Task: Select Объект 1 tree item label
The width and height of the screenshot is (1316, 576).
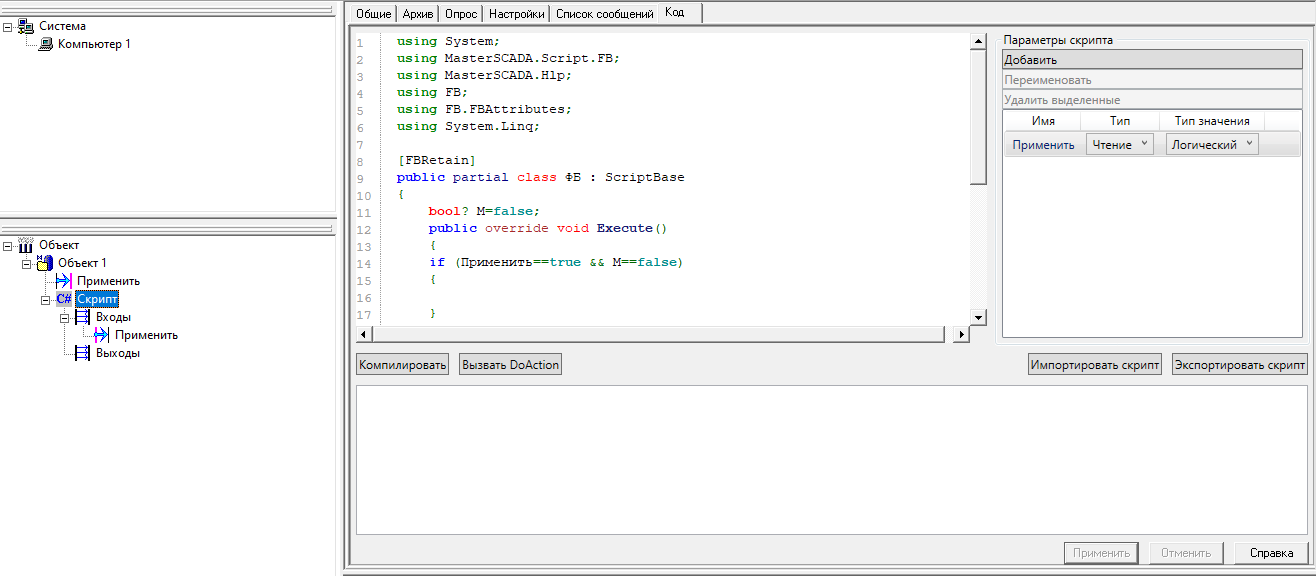Action: tap(82, 263)
